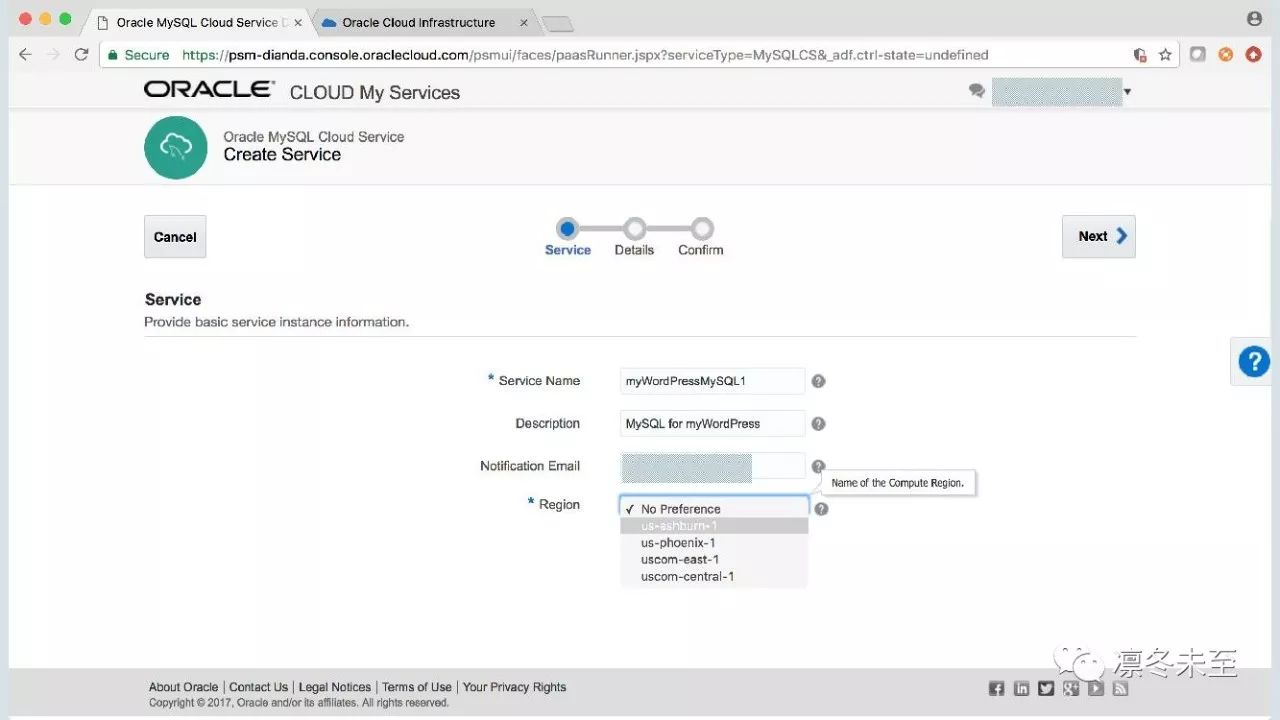
Task: Go forward with the browser forward arrow
Action: [54, 54]
